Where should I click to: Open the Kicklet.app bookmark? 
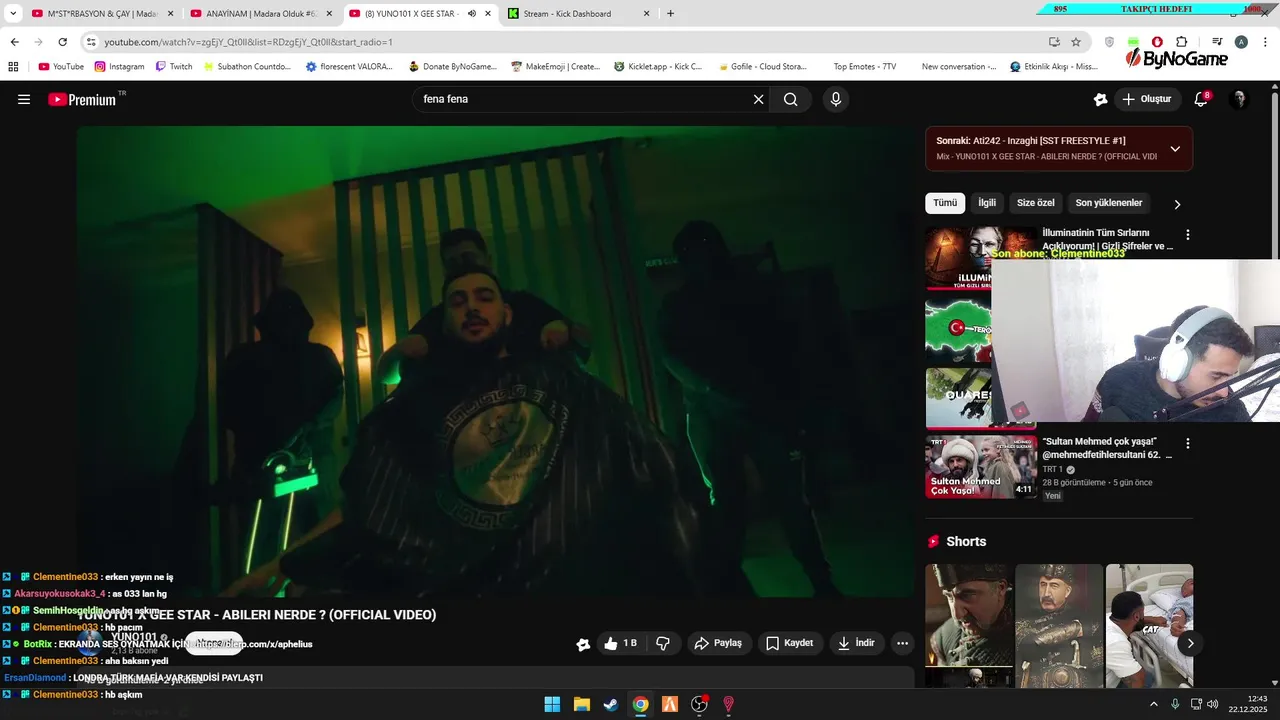(657, 67)
